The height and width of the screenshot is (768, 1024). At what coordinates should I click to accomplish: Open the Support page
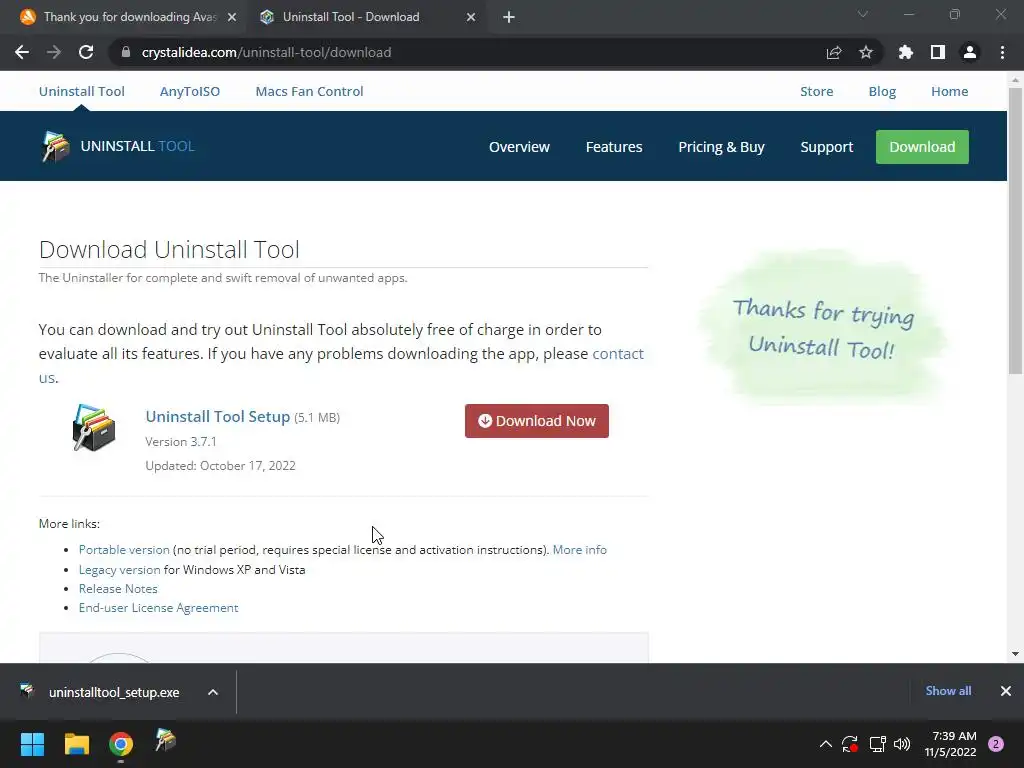pyautogui.click(x=827, y=147)
